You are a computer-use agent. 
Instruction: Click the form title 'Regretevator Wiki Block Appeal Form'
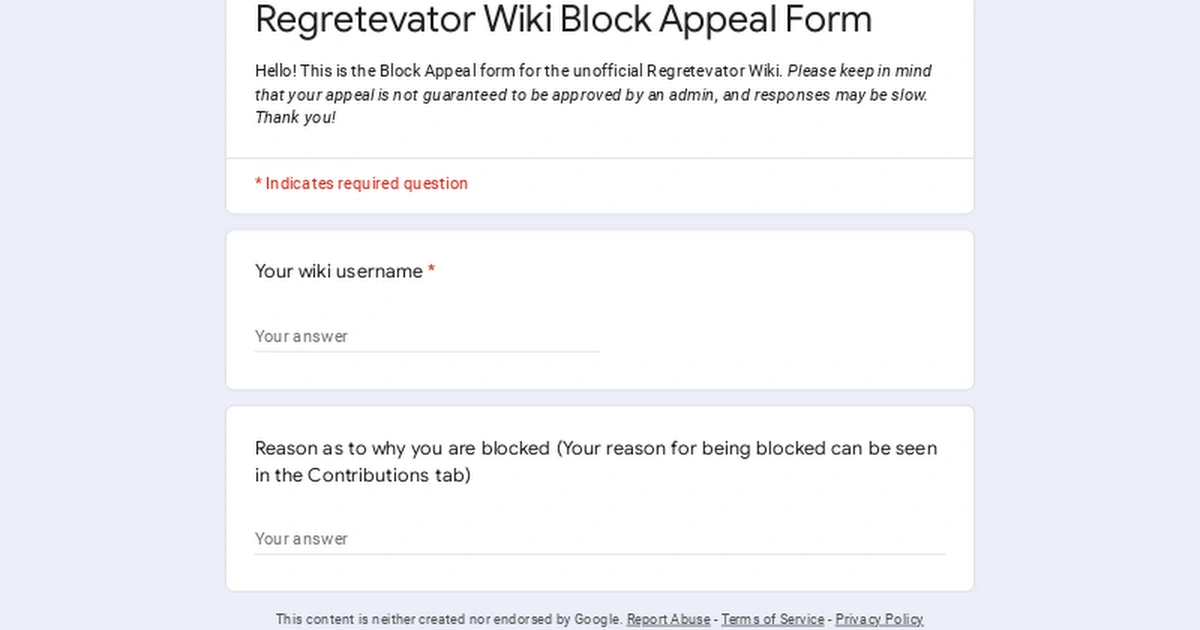click(x=563, y=19)
